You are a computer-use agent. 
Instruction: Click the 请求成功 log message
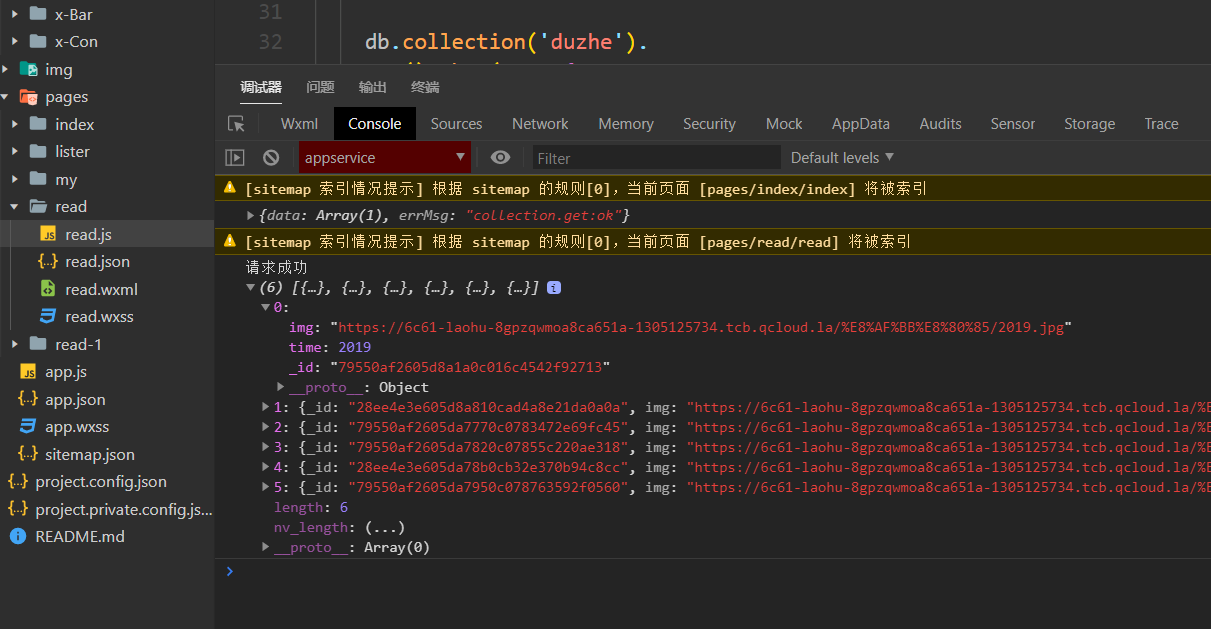click(x=277, y=267)
